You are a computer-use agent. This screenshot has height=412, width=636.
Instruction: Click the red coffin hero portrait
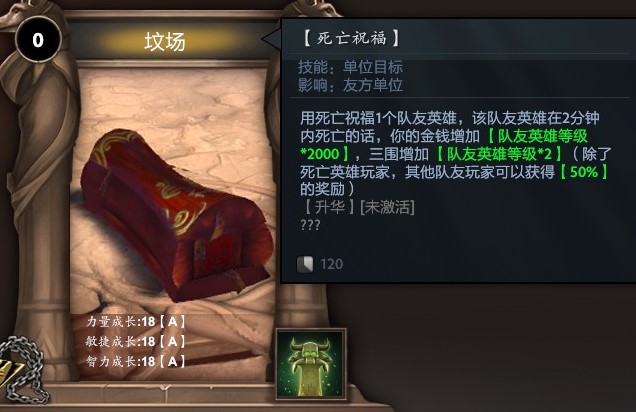click(176, 215)
